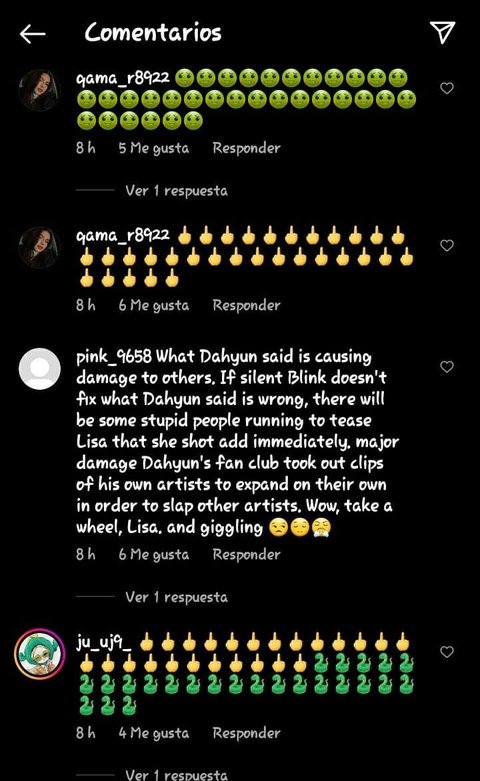Open username ju_uj9_ profile link
Screen dimensions: 480x781
point(104,643)
